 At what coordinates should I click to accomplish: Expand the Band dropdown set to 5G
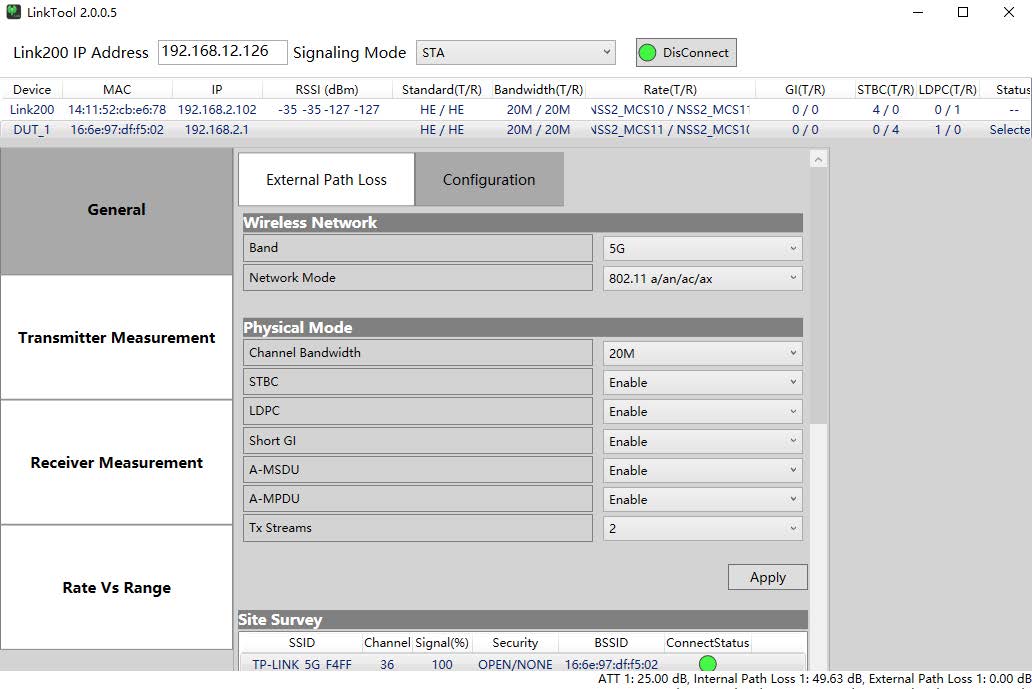702,249
